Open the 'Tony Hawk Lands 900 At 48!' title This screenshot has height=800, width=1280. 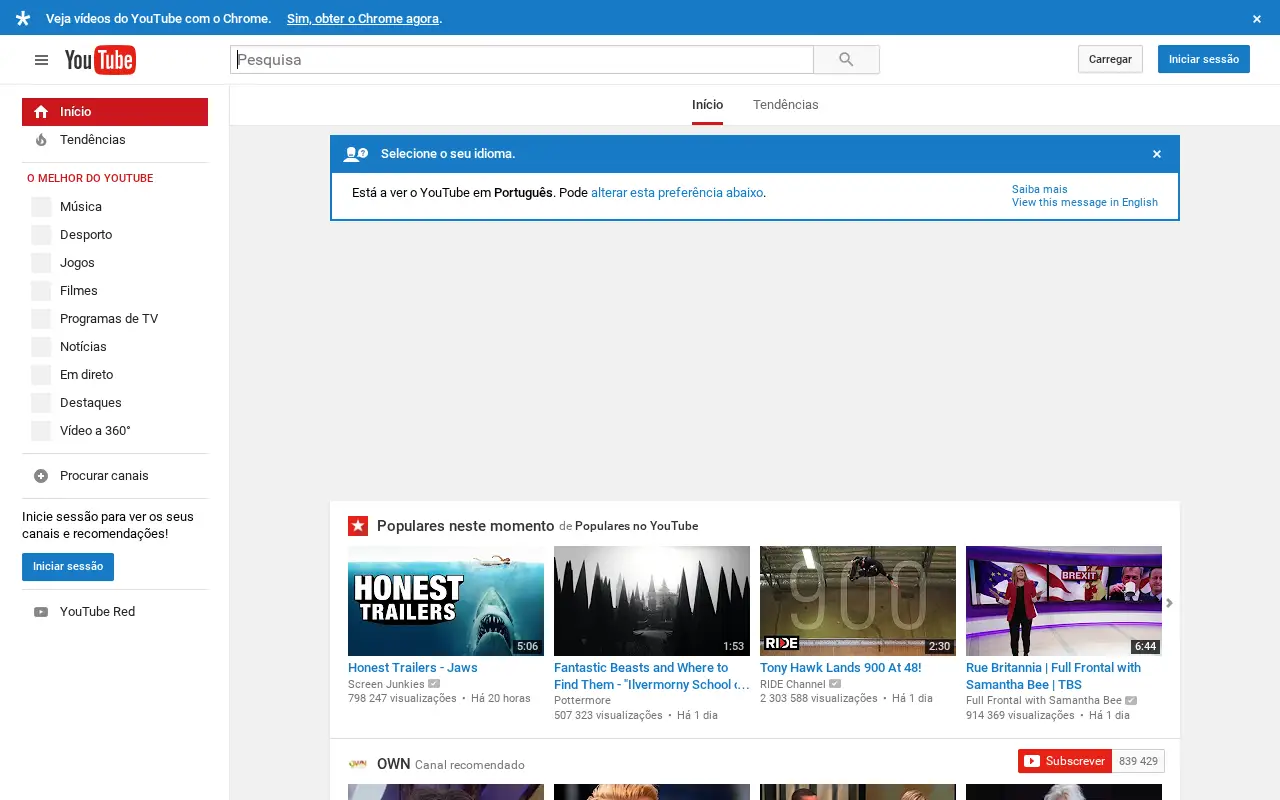pyautogui.click(x=841, y=668)
